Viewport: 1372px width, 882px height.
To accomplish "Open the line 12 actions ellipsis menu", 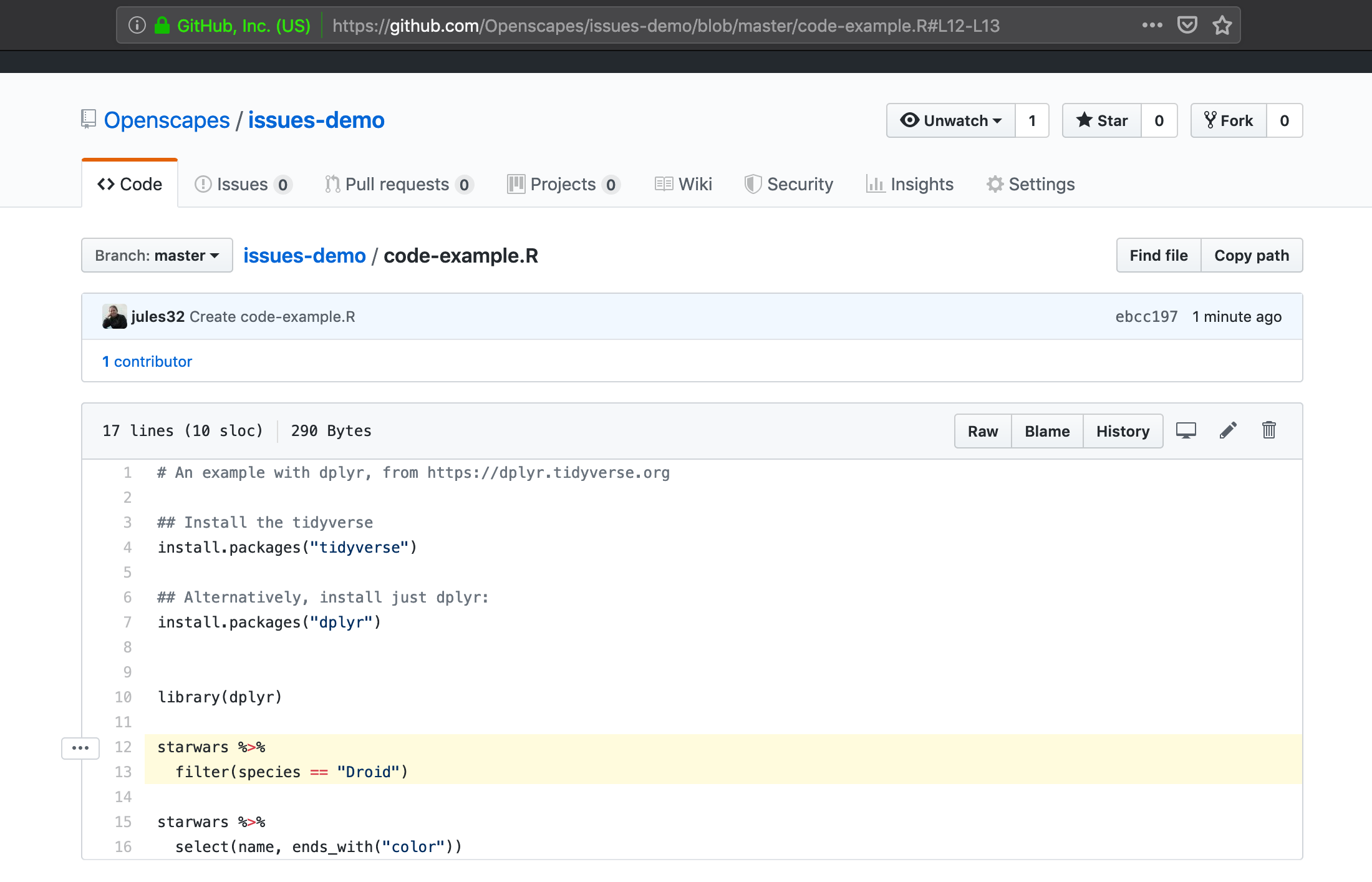I will [80, 747].
